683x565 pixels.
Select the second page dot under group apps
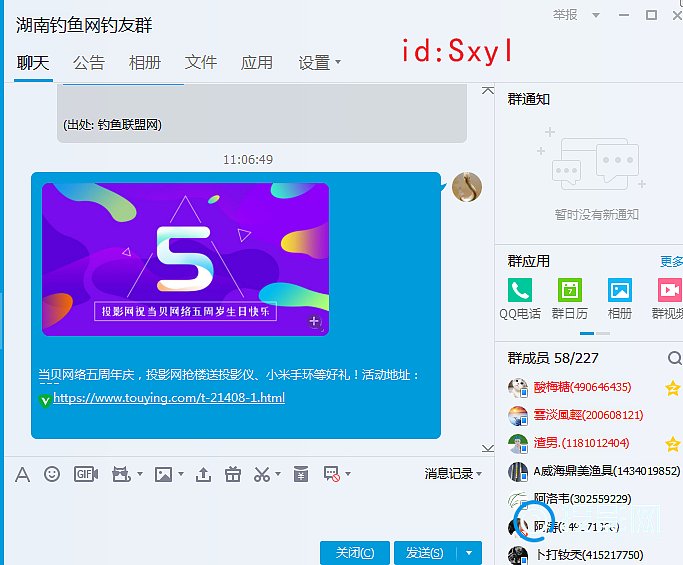pos(603,333)
